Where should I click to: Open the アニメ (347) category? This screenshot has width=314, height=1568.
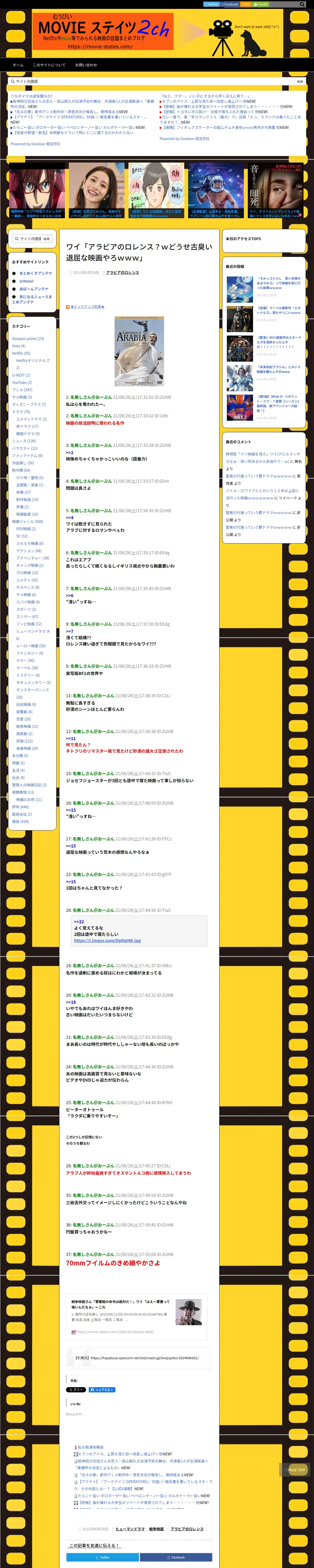[x=22, y=390]
